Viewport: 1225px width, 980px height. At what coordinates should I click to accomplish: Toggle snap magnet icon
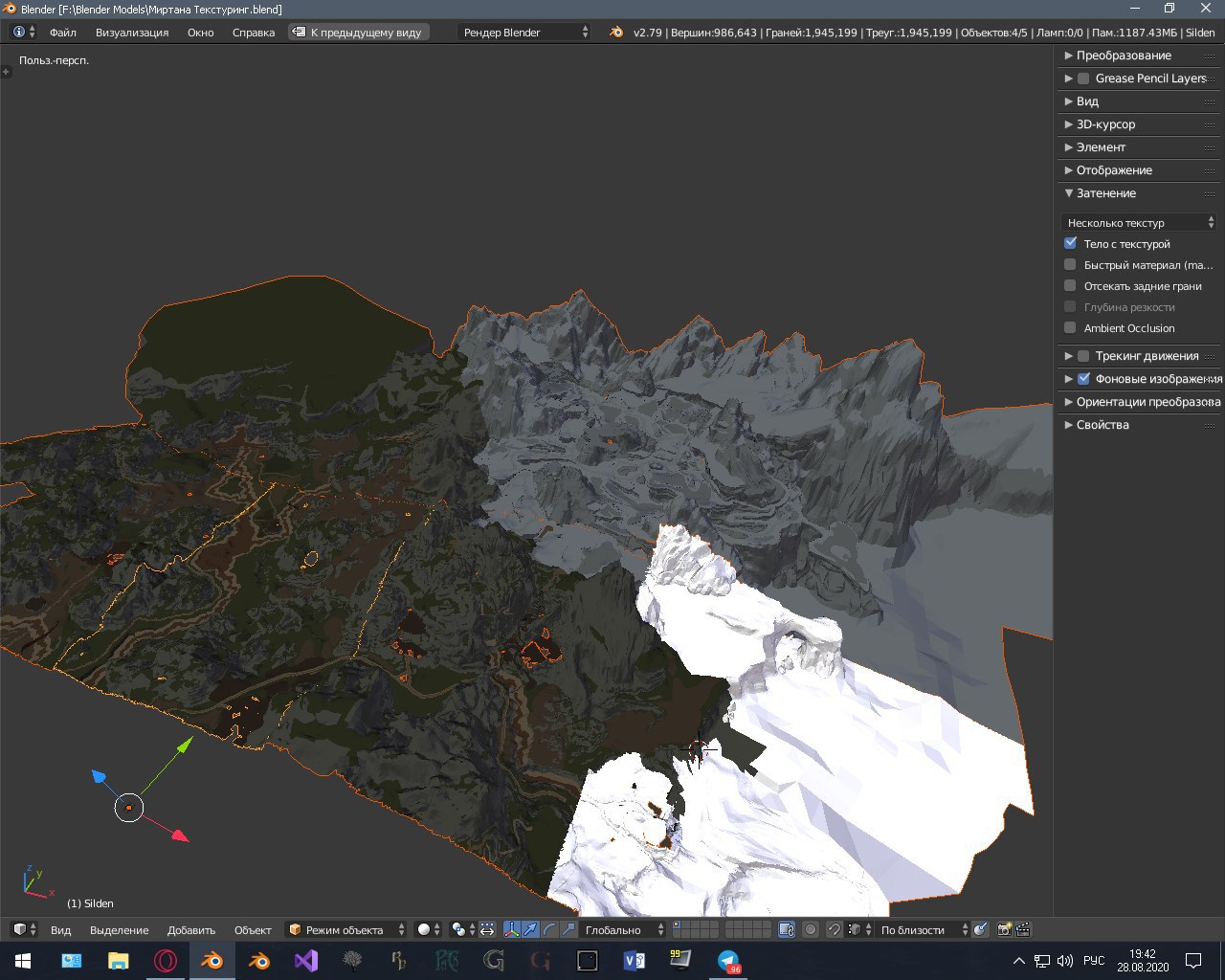pyautogui.click(x=834, y=929)
